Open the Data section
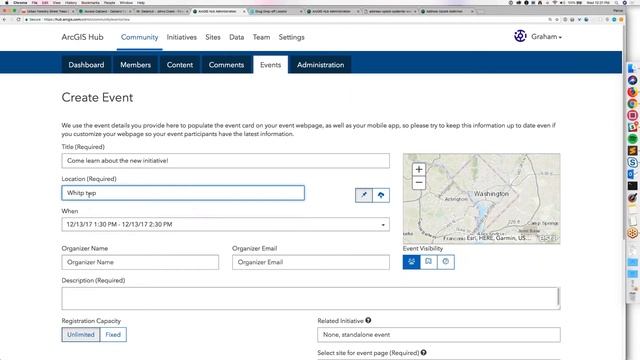The image size is (640, 360). [x=237, y=37]
